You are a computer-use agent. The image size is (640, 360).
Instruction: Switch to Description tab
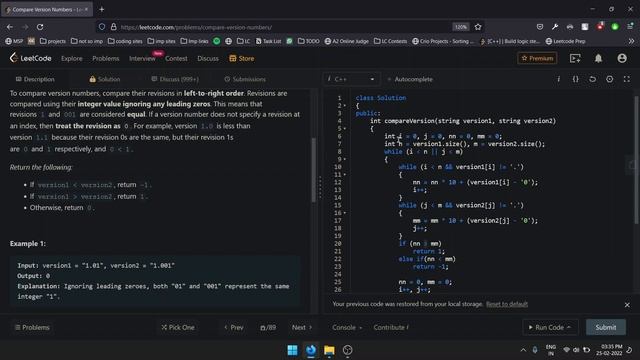pyautogui.click(x=35, y=79)
